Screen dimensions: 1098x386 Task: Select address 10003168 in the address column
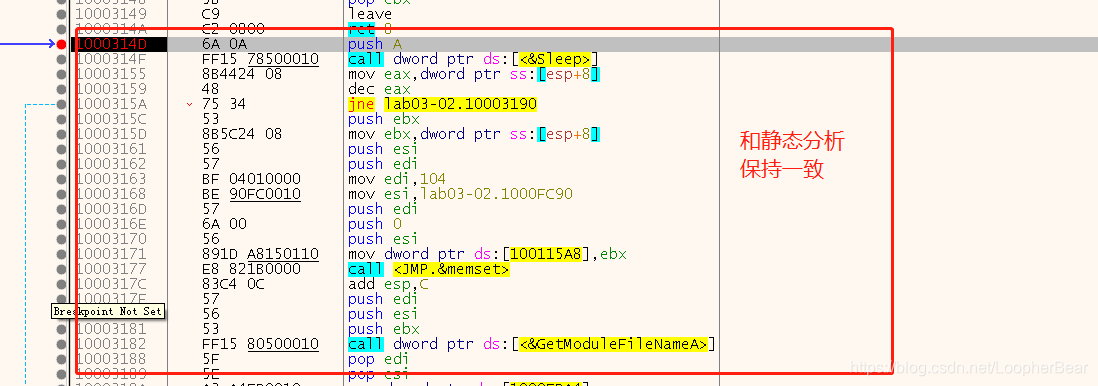(x=111, y=193)
